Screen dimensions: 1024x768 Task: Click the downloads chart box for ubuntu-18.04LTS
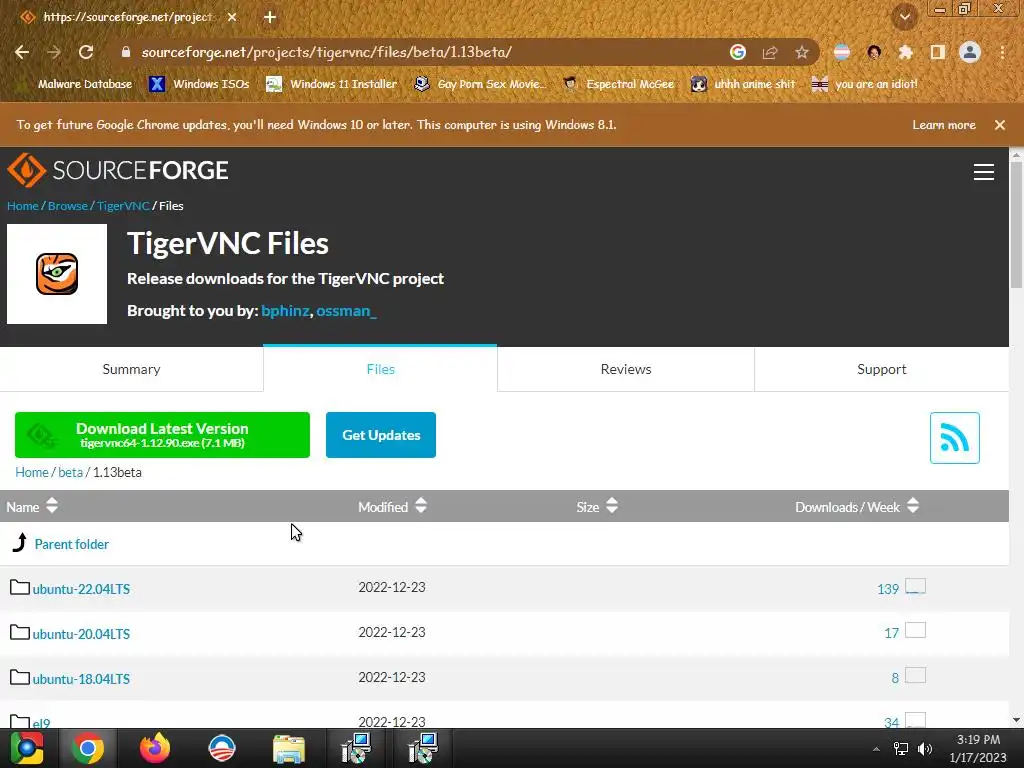click(x=916, y=675)
